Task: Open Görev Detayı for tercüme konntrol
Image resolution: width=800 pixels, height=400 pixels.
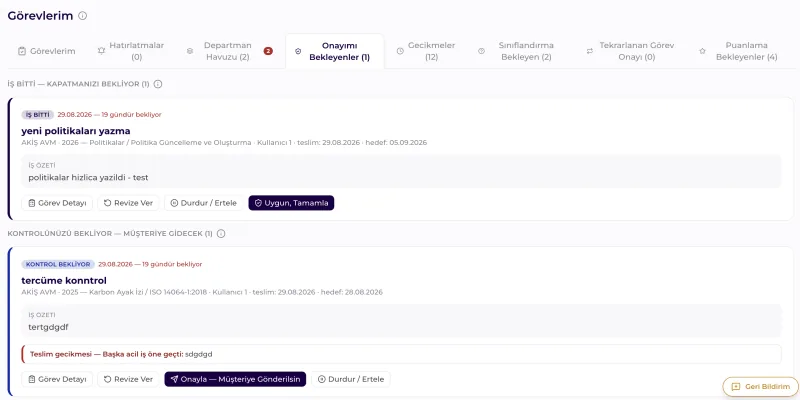Action: [57, 379]
